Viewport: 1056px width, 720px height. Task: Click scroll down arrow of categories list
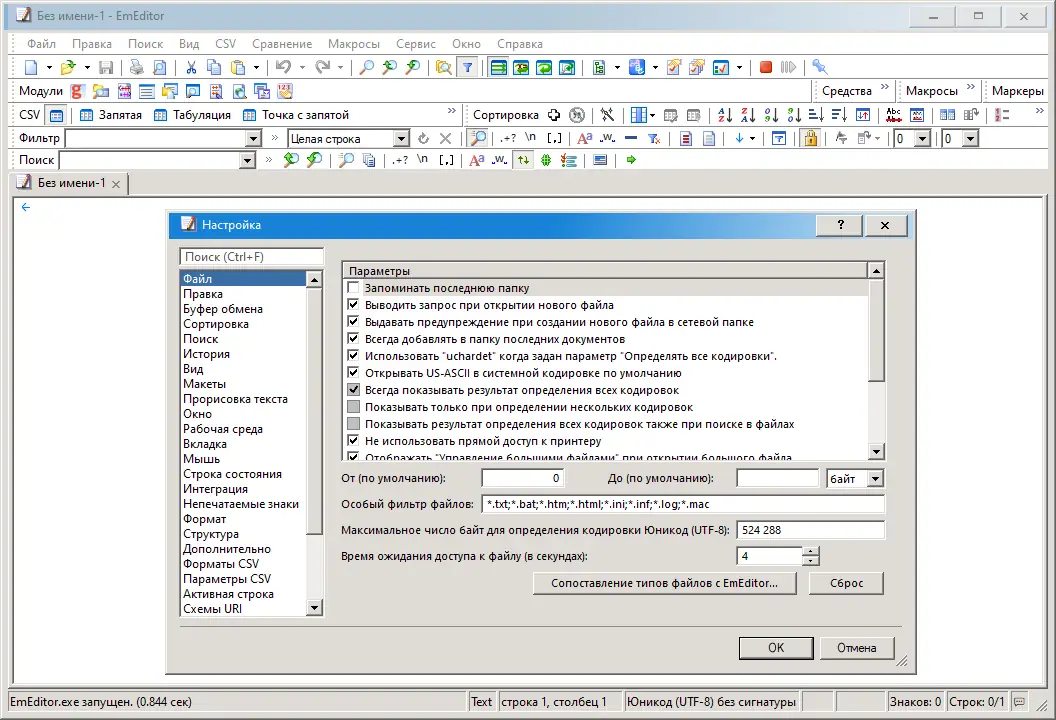[314, 608]
